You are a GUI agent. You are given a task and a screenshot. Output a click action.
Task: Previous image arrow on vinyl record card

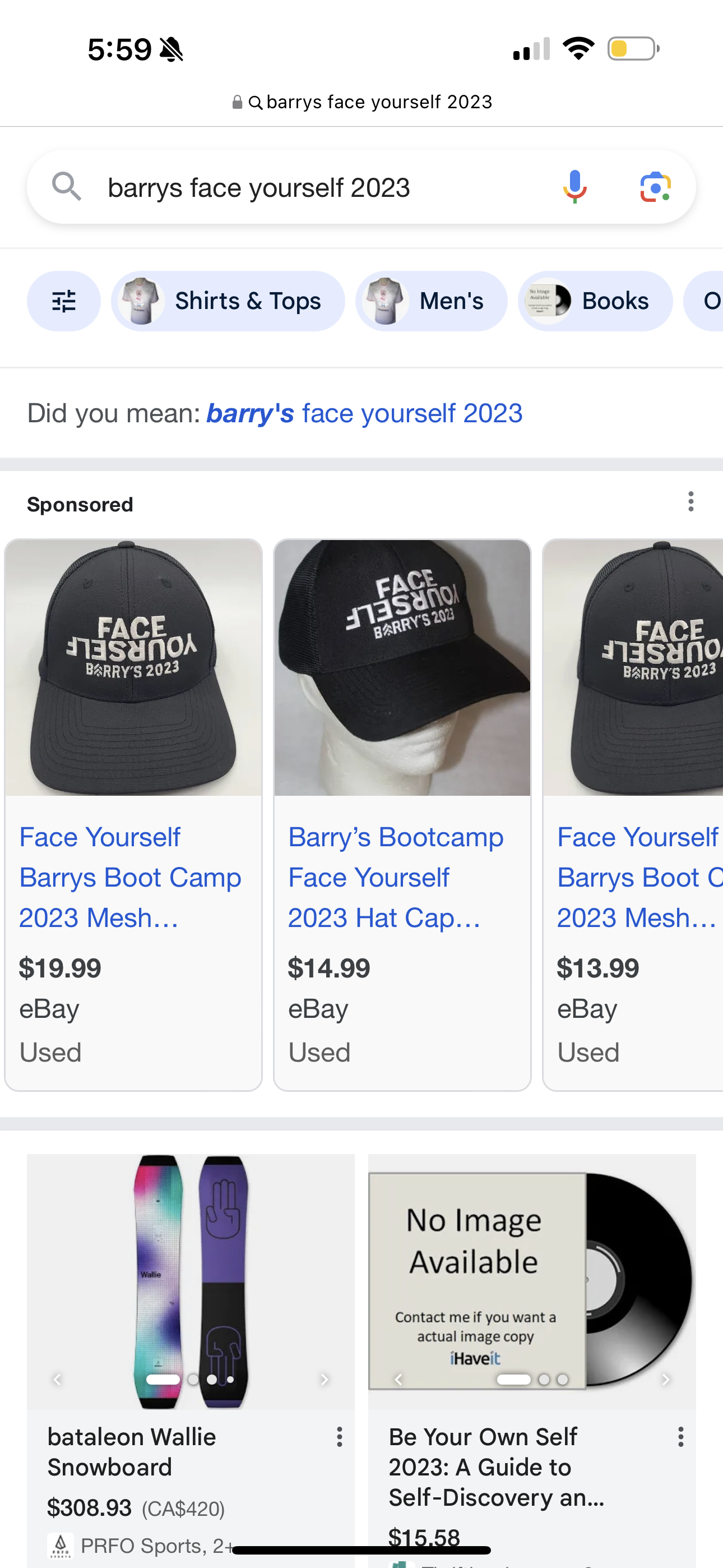(398, 1380)
